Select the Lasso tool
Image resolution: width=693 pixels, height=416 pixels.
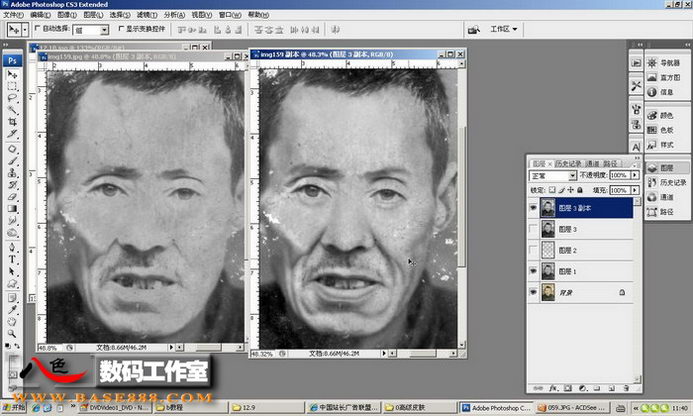pos(13,98)
